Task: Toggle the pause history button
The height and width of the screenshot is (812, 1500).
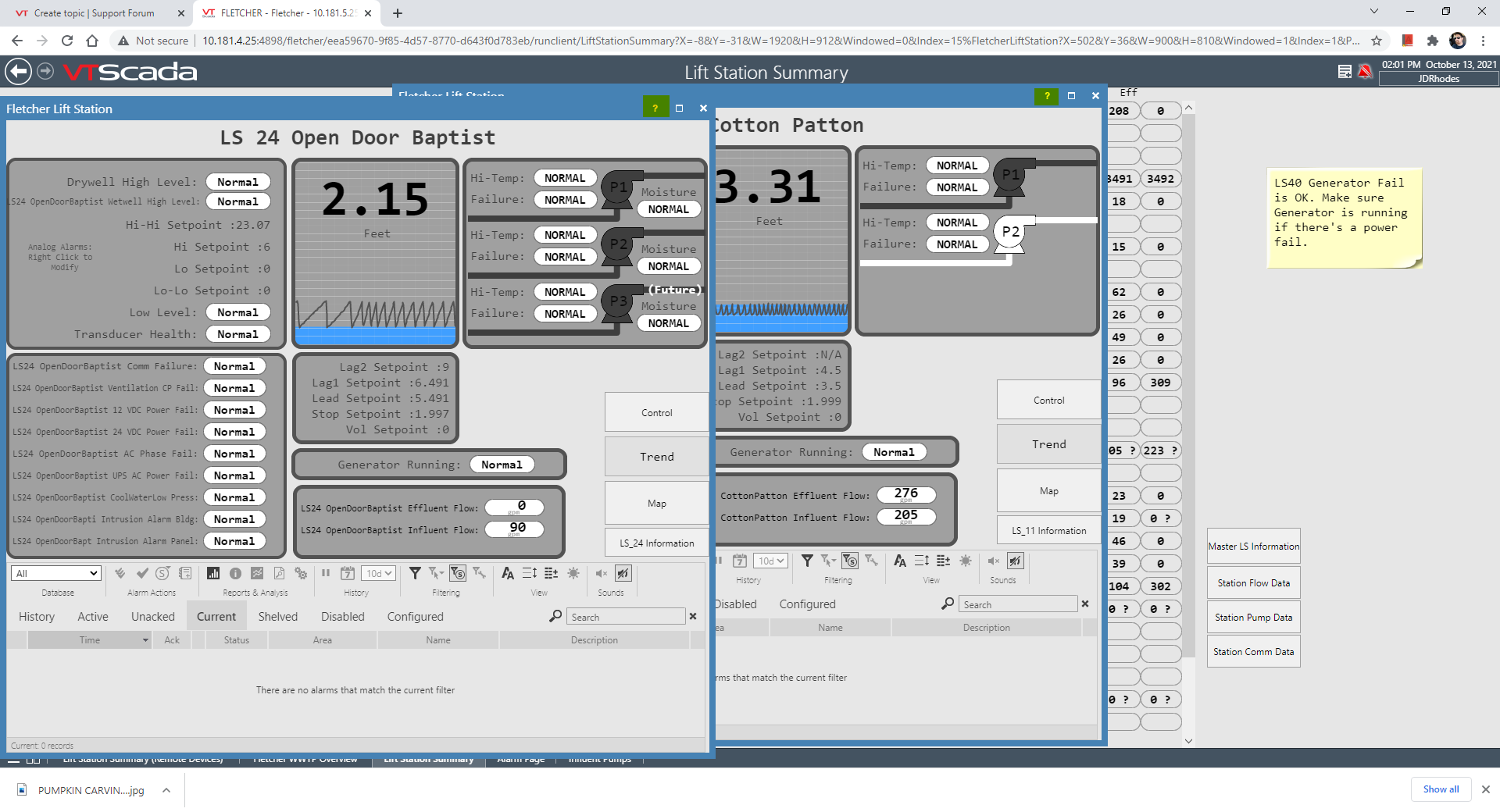Action: point(326,574)
